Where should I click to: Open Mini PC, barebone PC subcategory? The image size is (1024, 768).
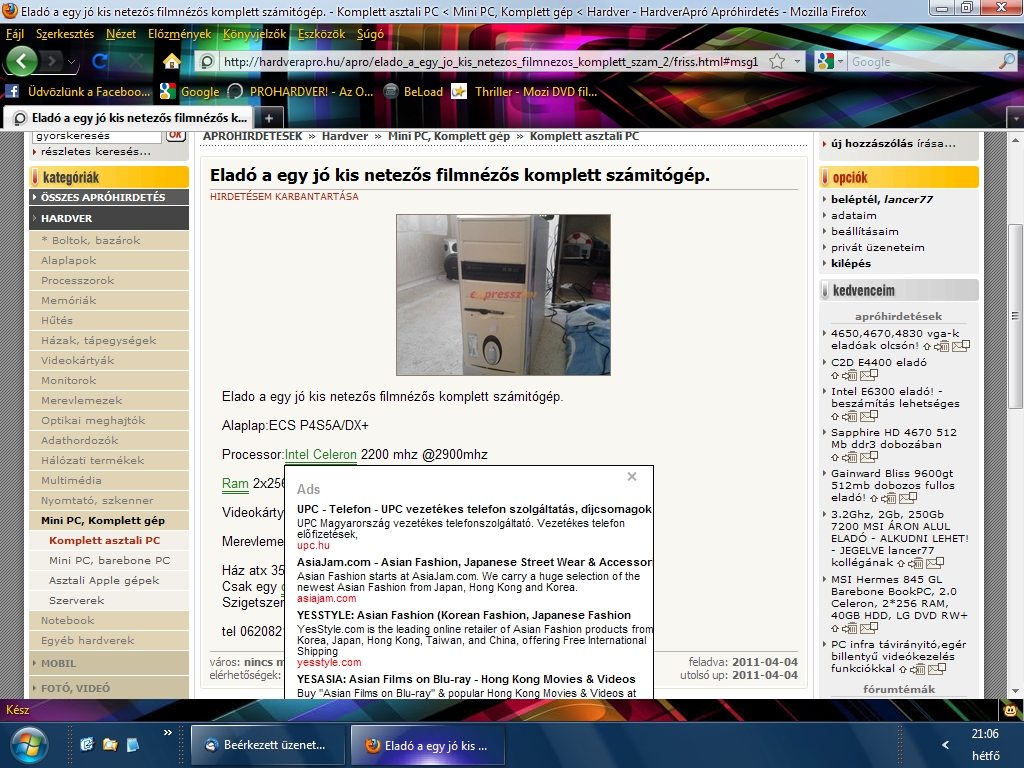point(110,560)
